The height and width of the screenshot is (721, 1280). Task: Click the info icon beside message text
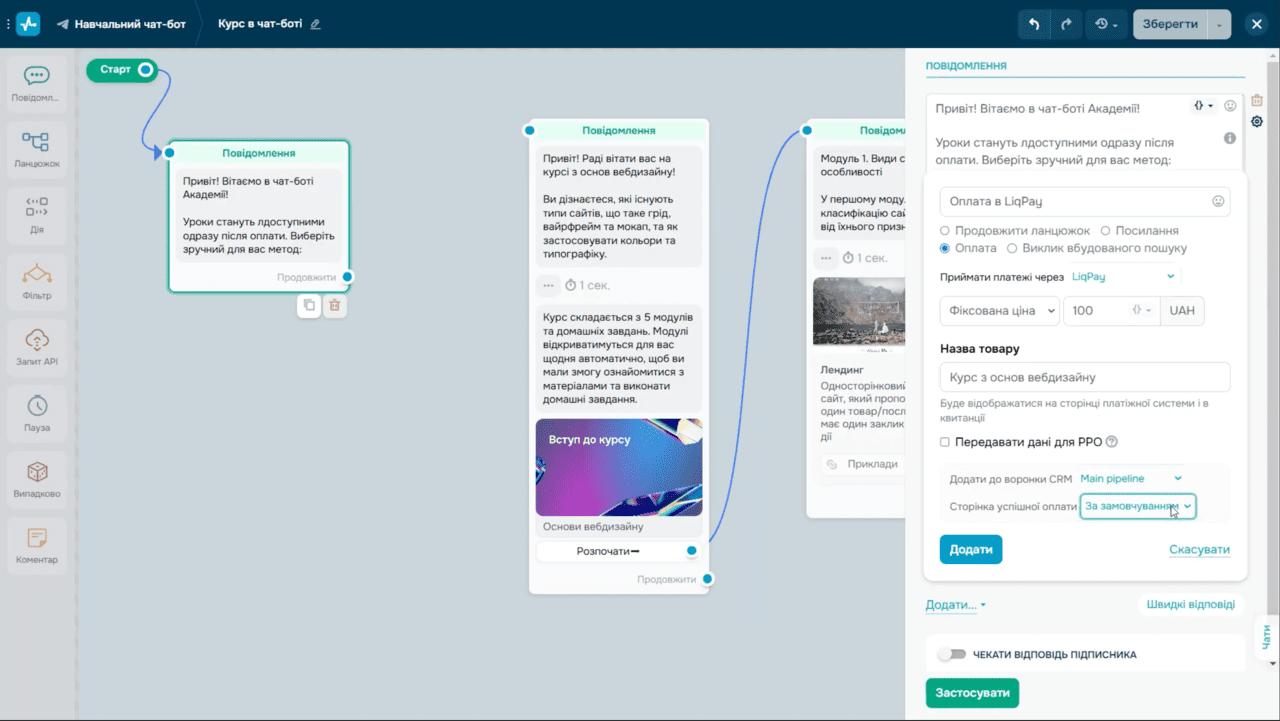tap(1231, 138)
